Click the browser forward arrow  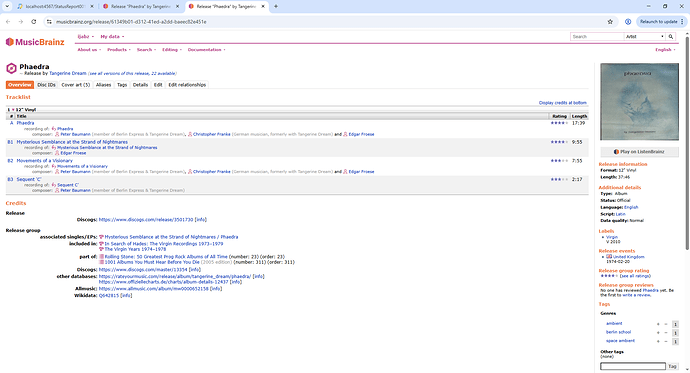[21, 22]
